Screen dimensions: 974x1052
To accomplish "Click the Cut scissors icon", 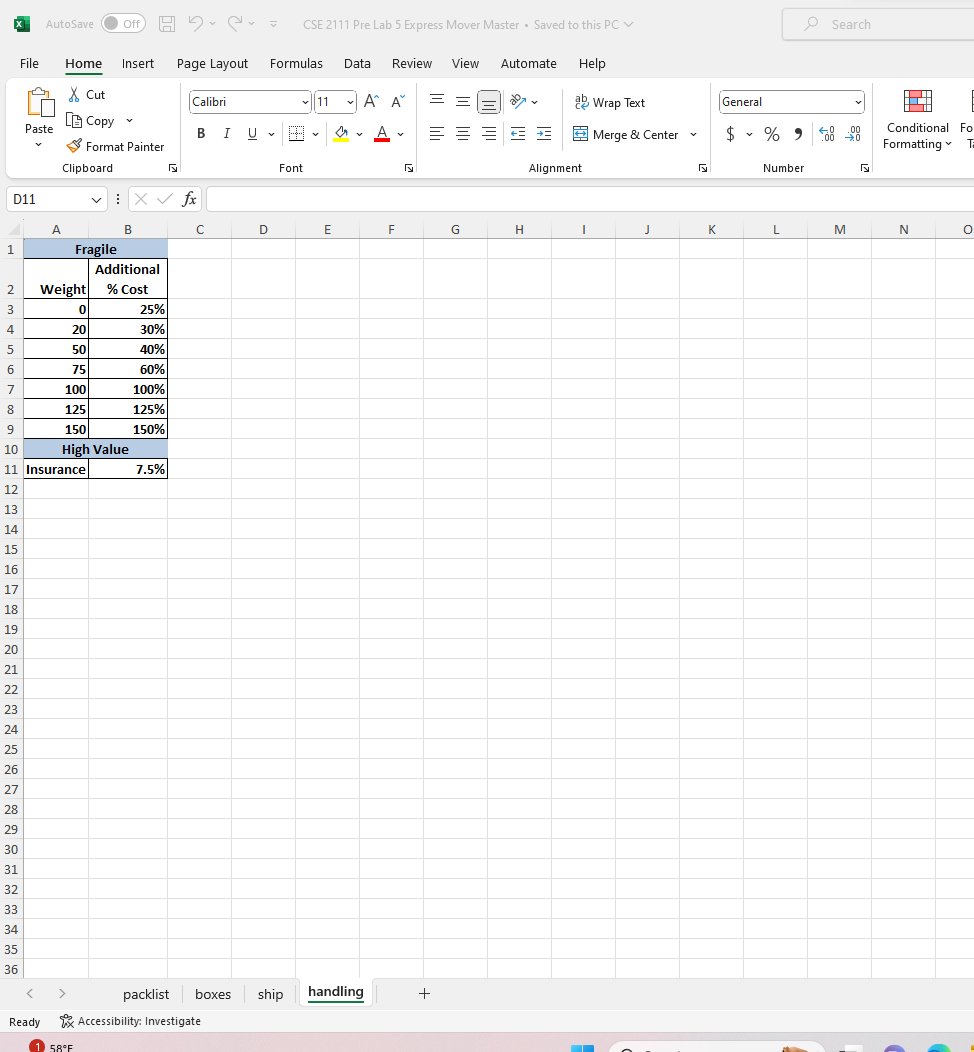I will (74, 95).
